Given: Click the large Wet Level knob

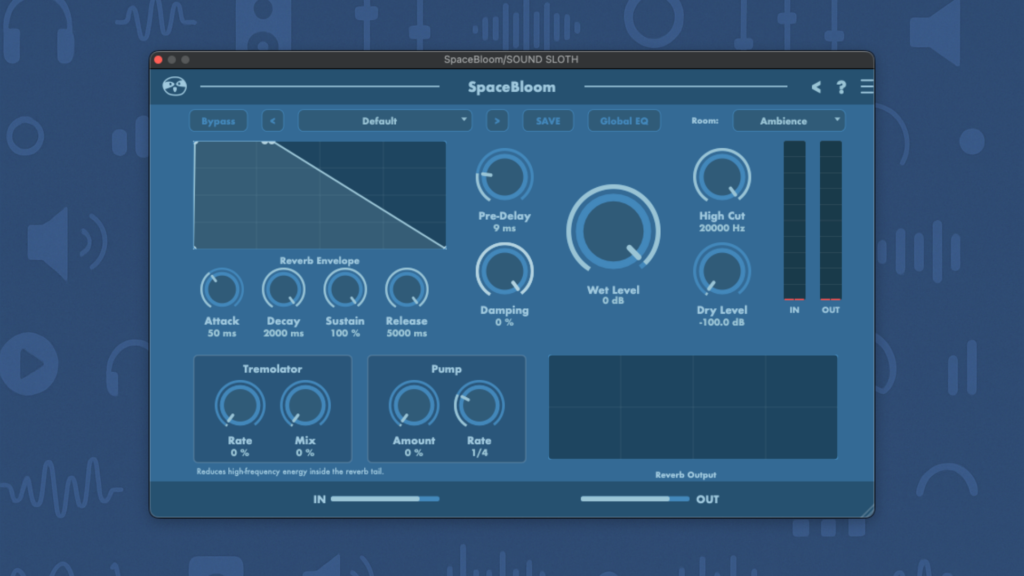Looking at the screenshot, I should [614, 230].
